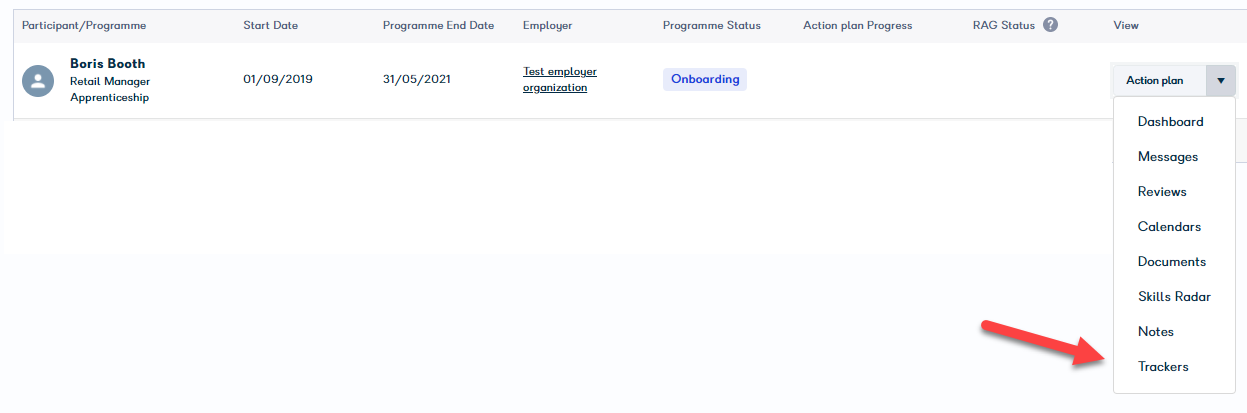
Task: Click the Programme Status column header
Action: (711, 26)
